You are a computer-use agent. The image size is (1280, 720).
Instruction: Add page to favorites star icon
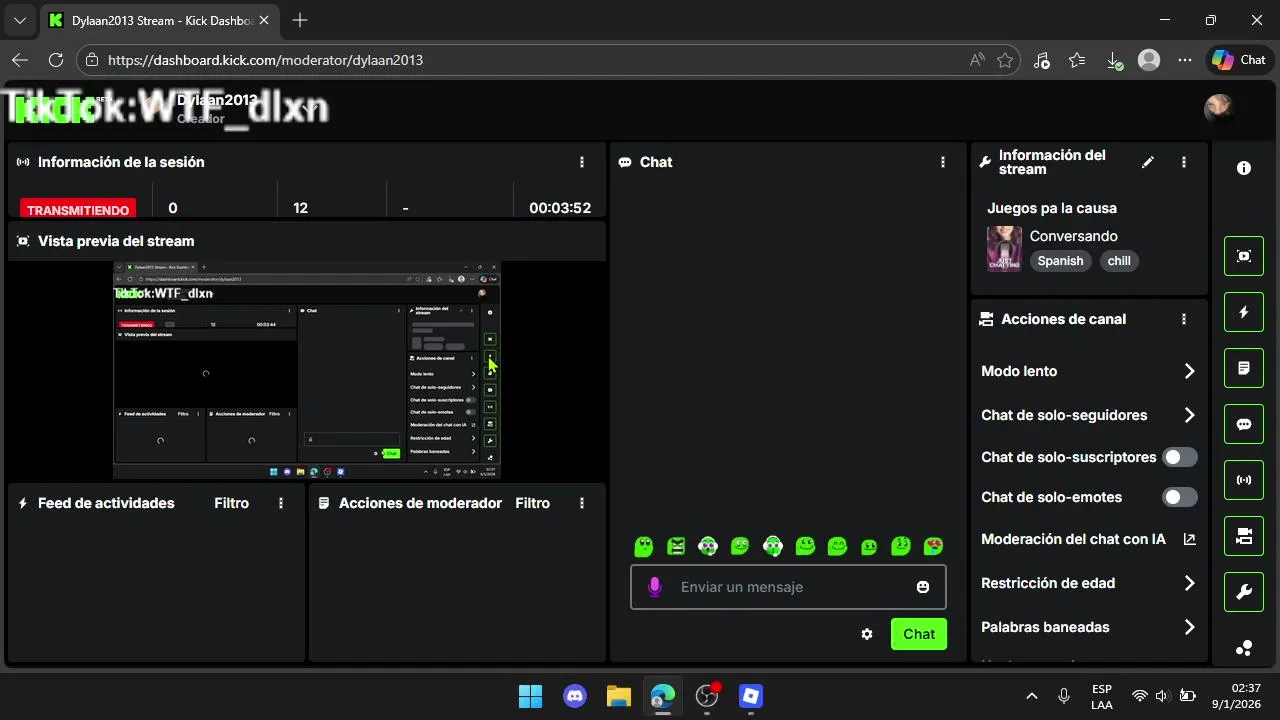click(1005, 60)
